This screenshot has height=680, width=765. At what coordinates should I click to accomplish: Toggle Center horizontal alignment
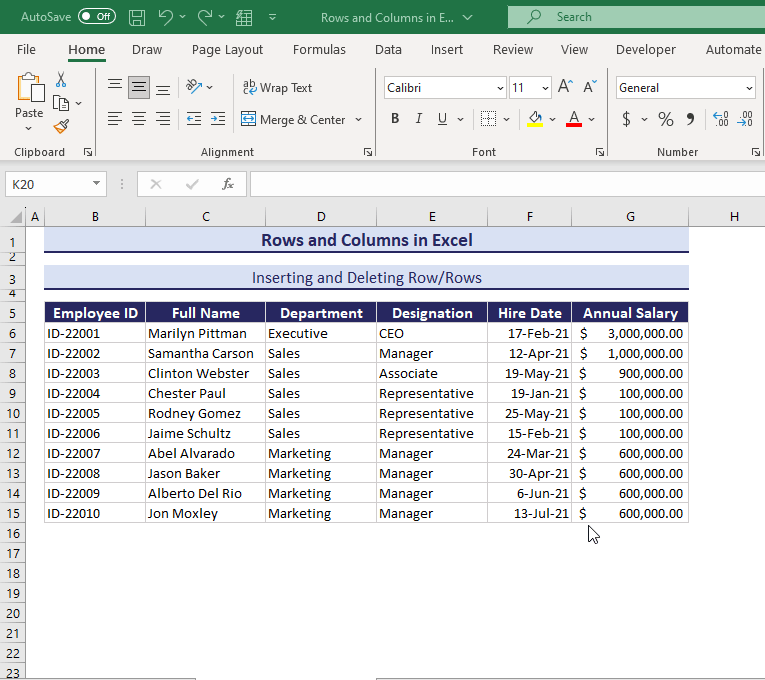pyautogui.click(x=139, y=119)
